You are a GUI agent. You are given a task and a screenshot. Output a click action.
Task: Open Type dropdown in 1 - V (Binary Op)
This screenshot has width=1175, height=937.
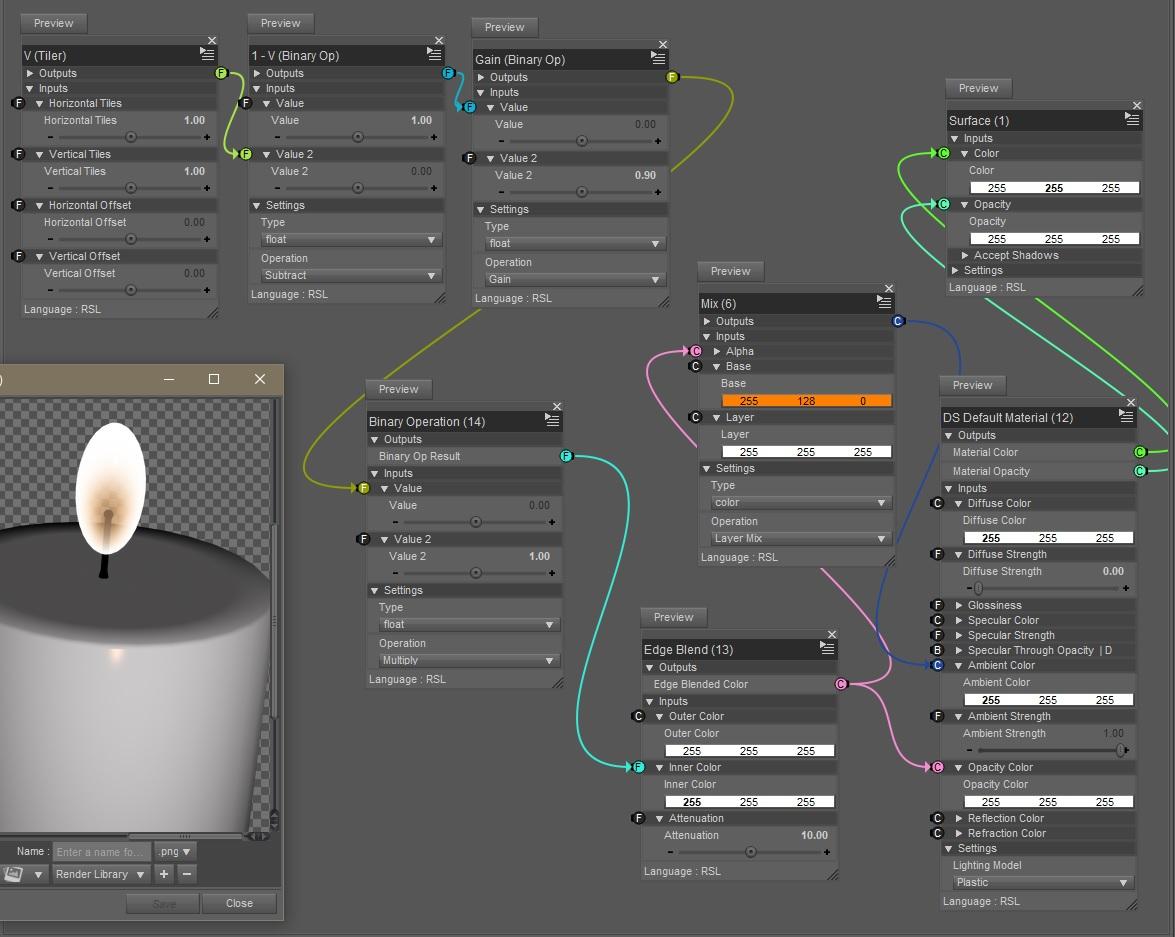(x=349, y=239)
